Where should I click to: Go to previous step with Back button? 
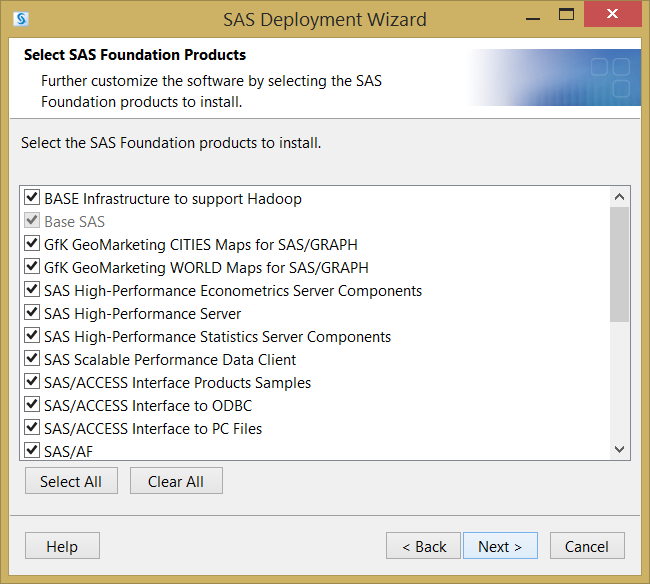point(423,546)
